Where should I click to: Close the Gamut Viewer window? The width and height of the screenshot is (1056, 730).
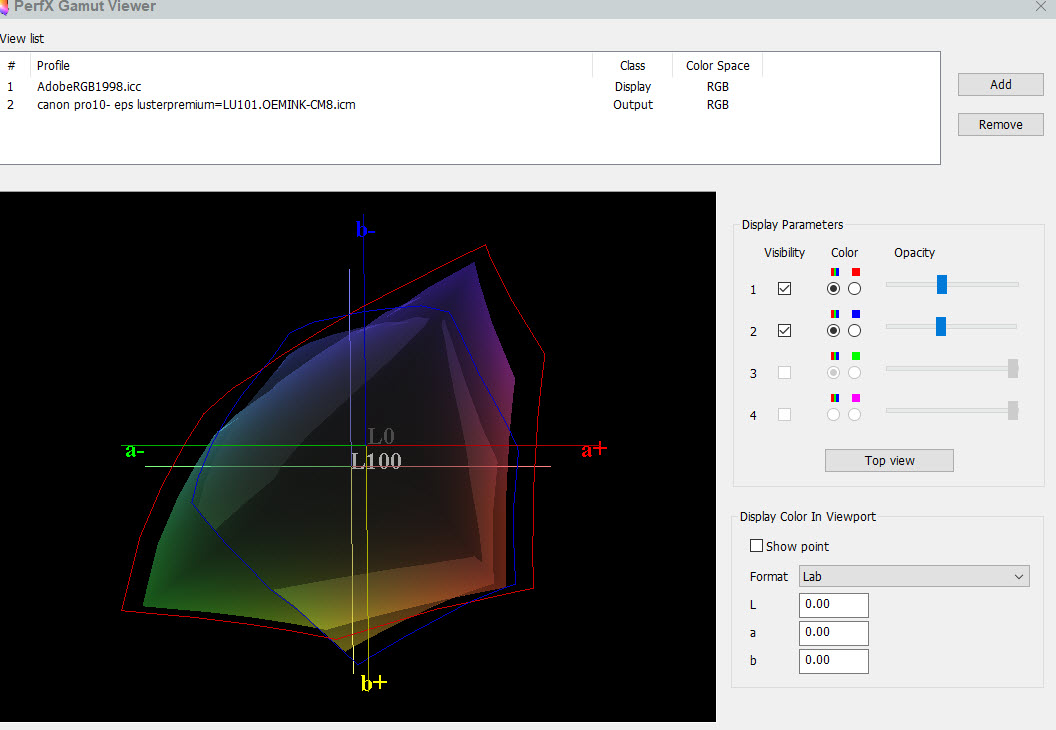(x=1040, y=6)
